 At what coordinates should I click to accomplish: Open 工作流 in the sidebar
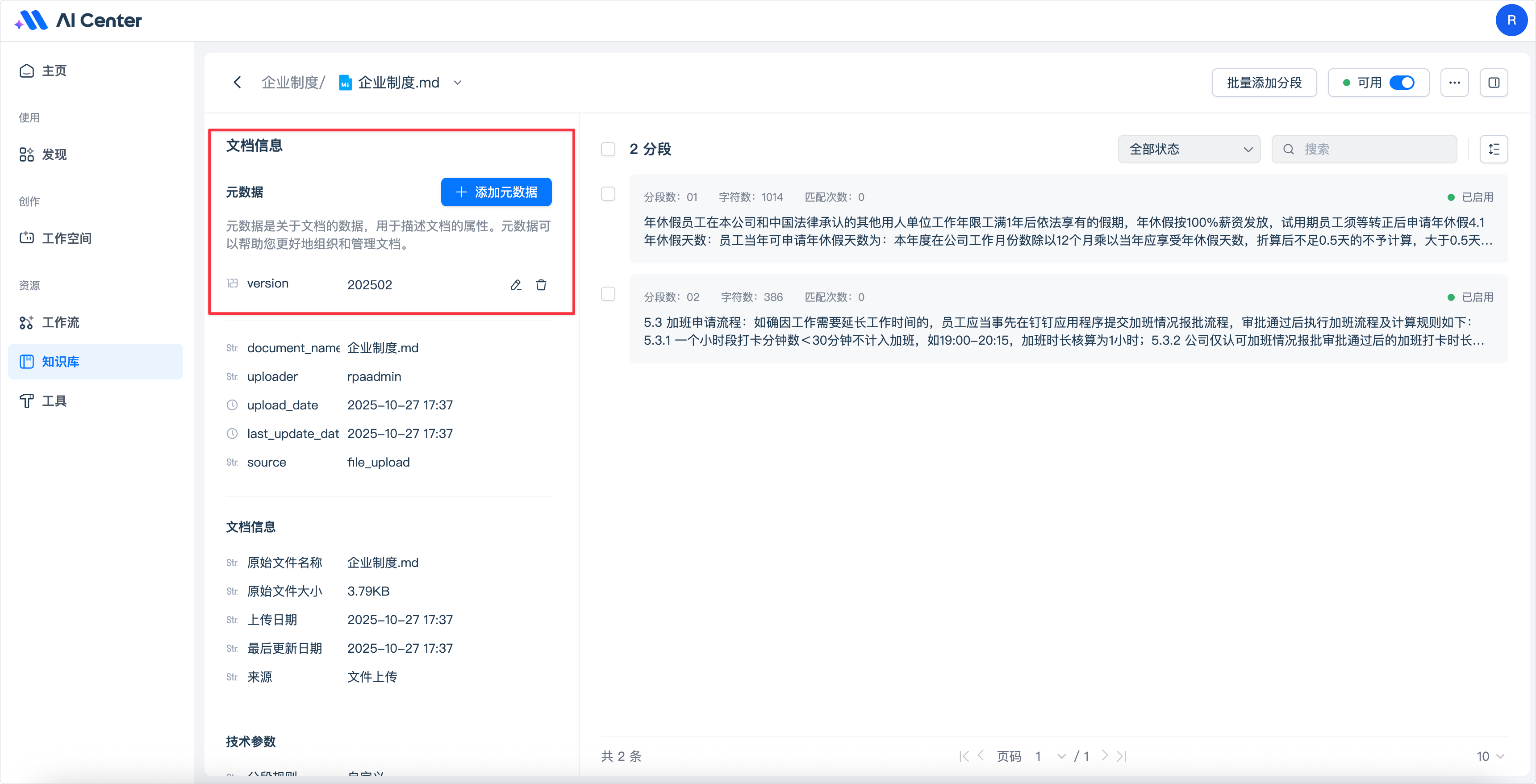pyautogui.click(x=60, y=322)
